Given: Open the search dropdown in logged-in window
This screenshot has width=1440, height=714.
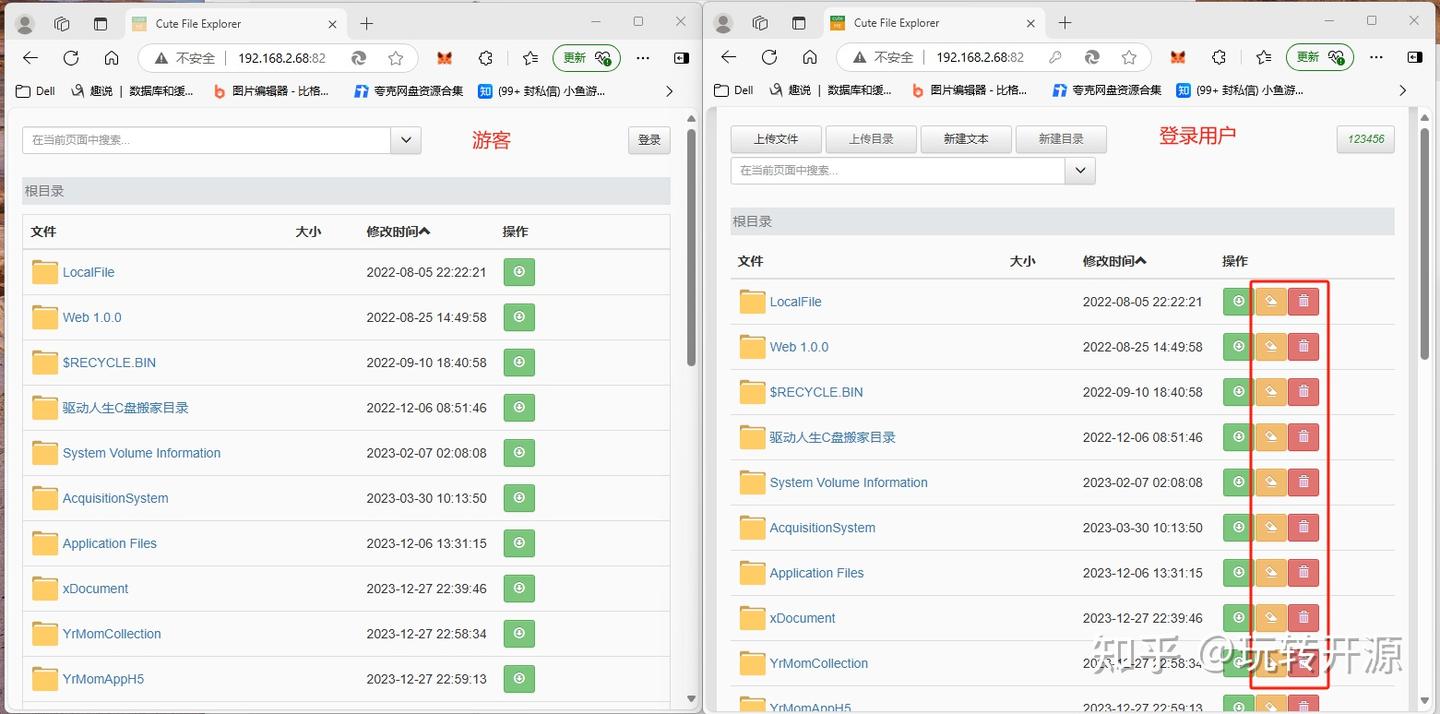Looking at the screenshot, I should tap(1079, 170).
